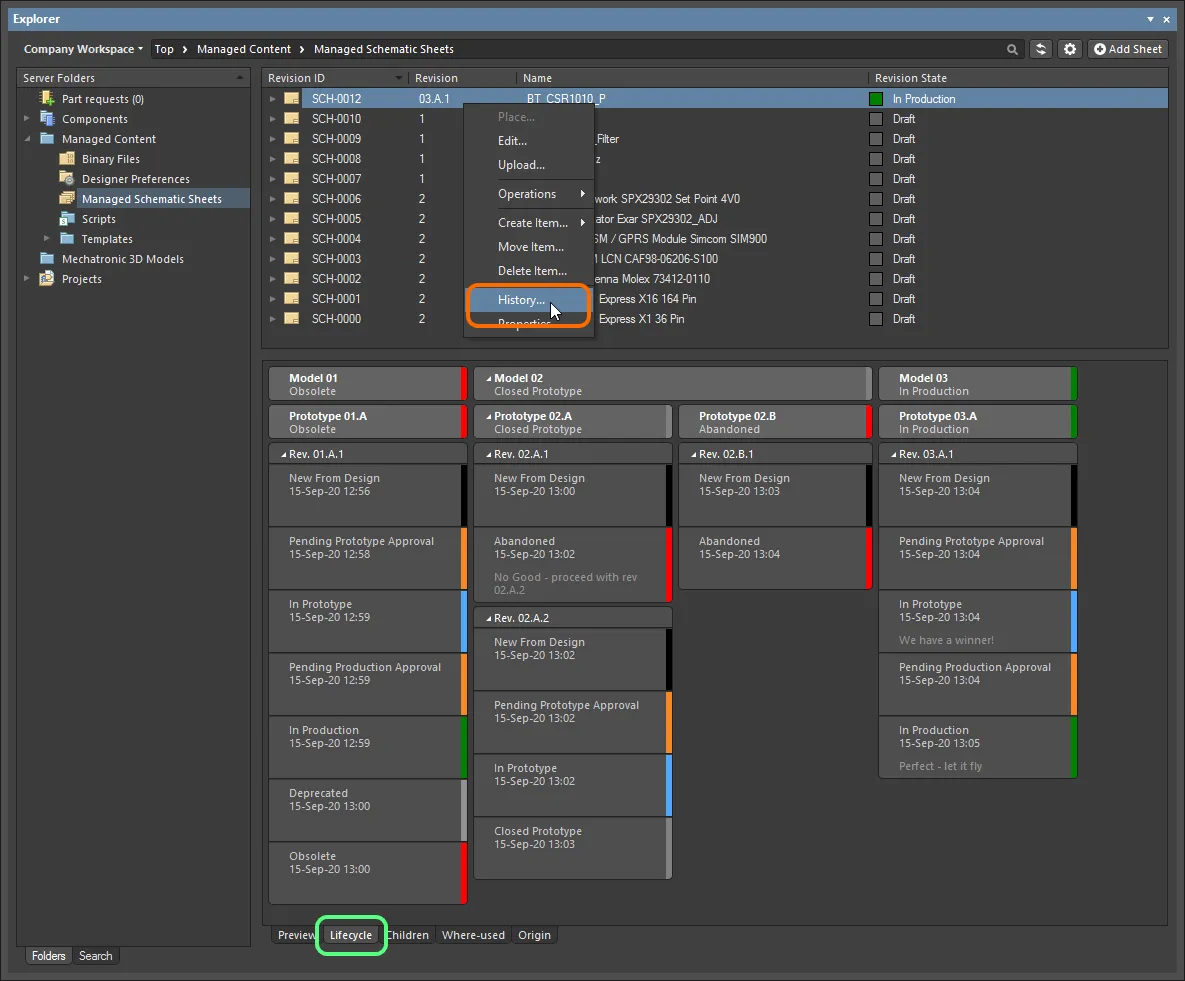1185x981 pixels.
Task: Choose History from the context menu
Action: coord(522,300)
